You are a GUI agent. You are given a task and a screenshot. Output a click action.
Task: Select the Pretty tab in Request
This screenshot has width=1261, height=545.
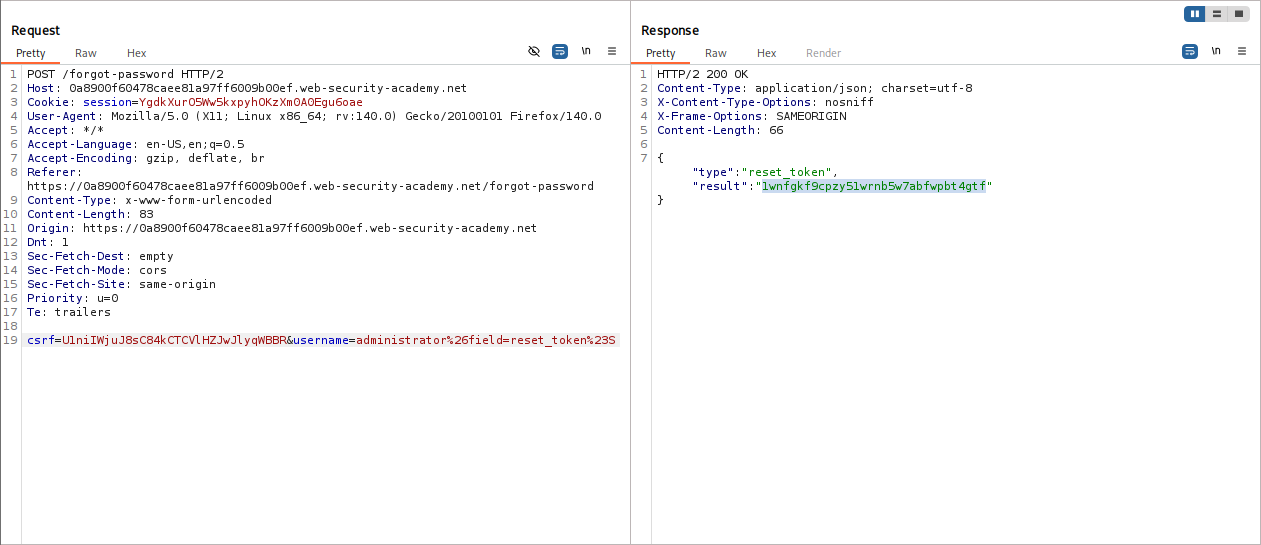coord(31,53)
